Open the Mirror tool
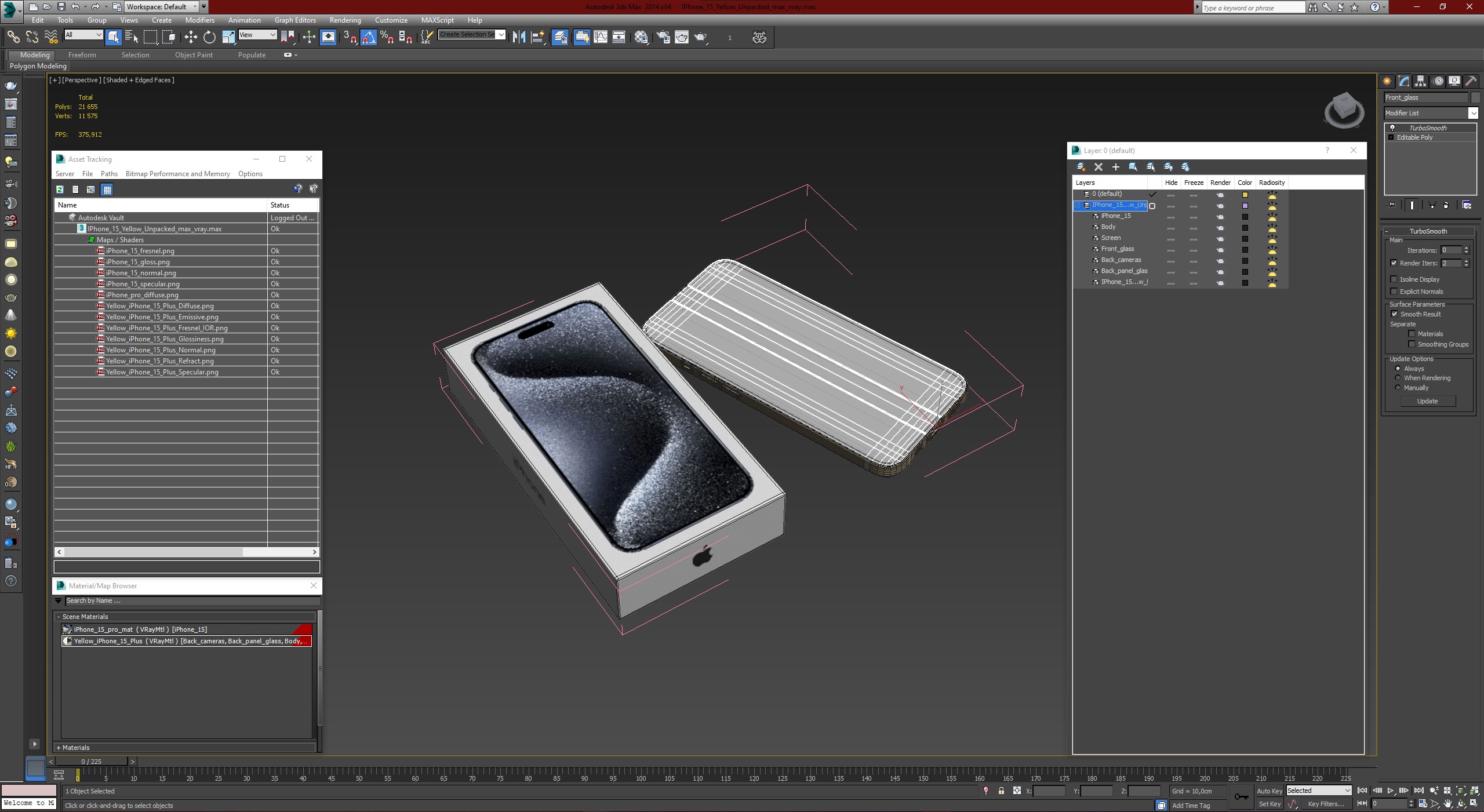This screenshot has width=1484, height=812. 519,37
